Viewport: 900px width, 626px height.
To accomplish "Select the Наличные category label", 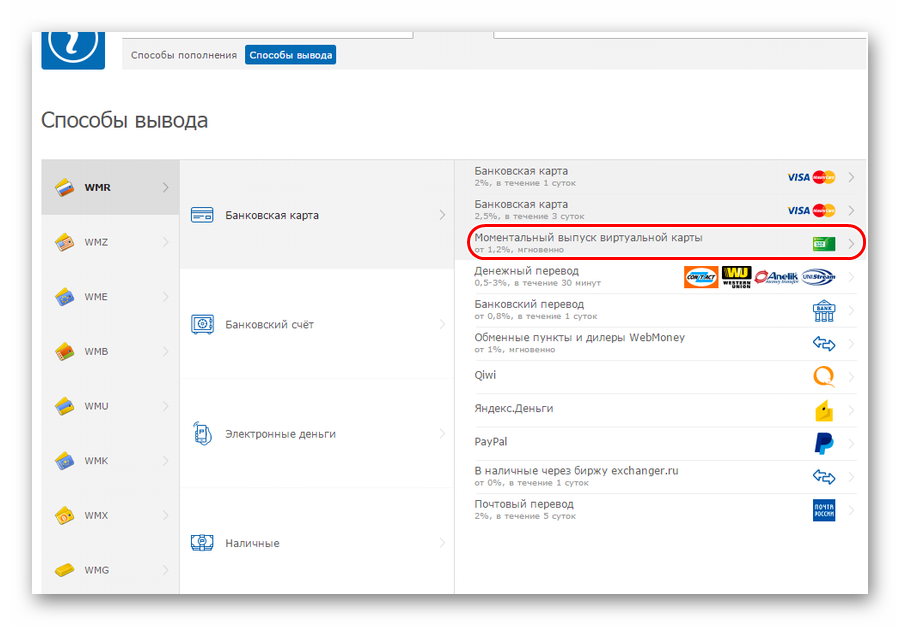I will pos(252,543).
